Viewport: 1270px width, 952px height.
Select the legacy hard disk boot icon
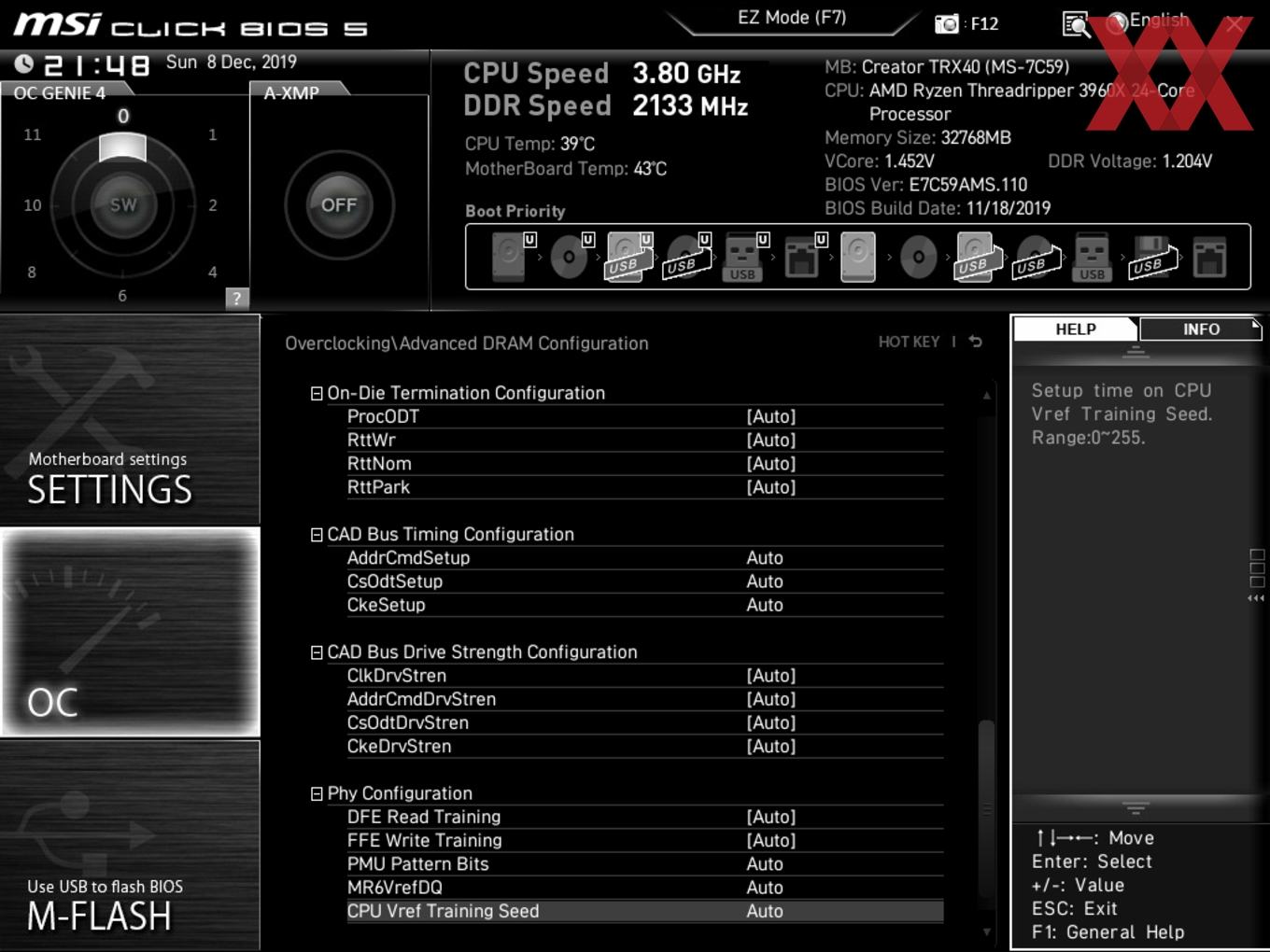coord(858,257)
